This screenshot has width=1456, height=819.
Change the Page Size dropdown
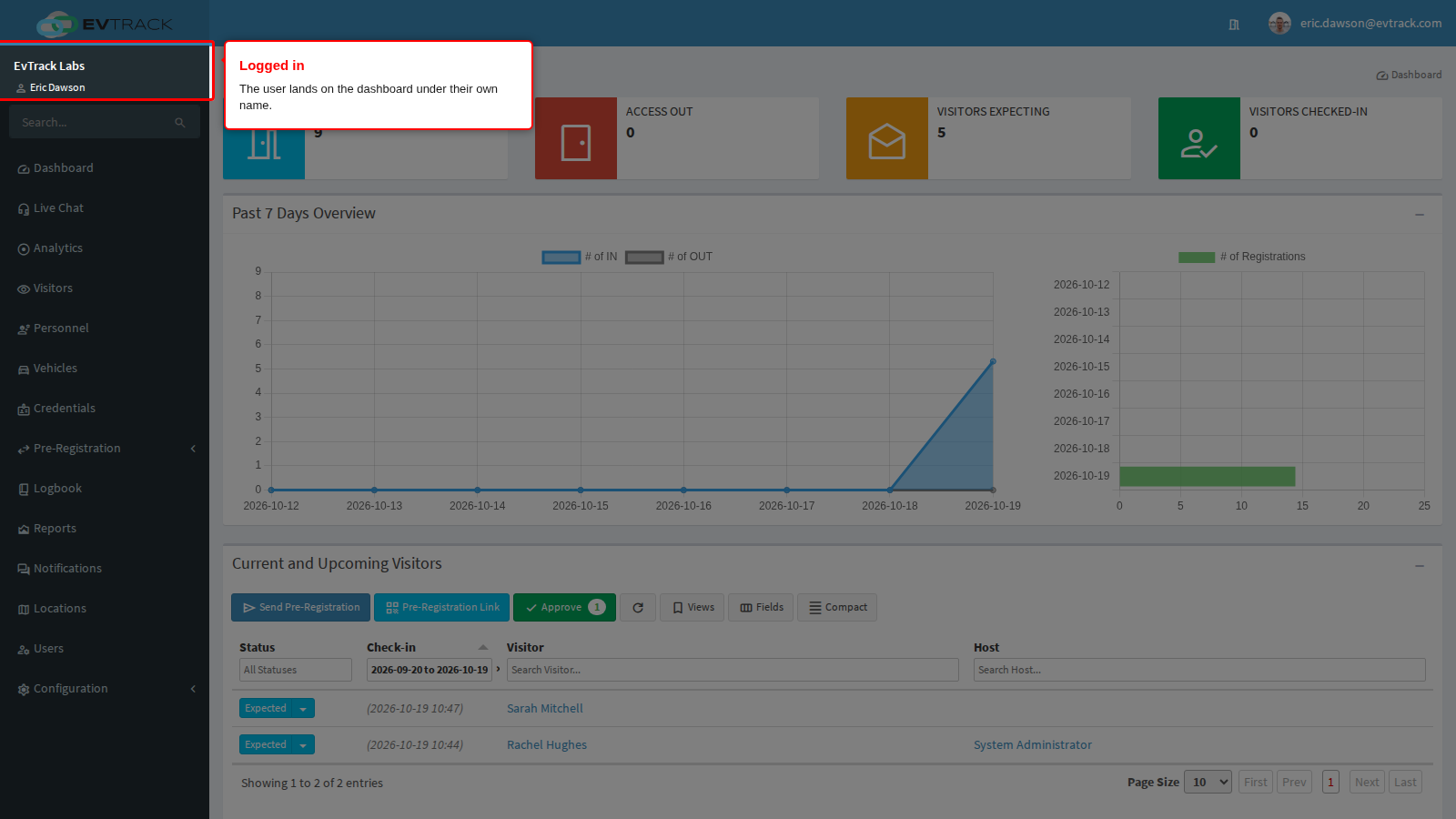(1208, 783)
